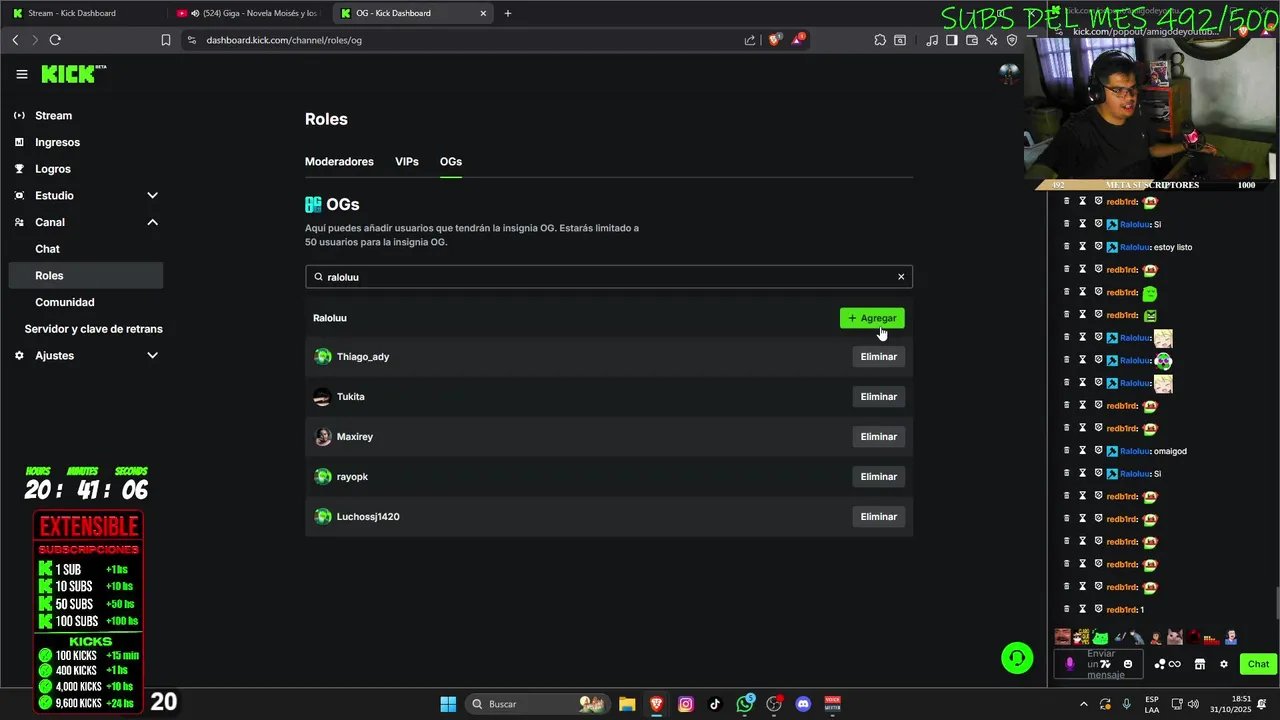
Task: Open the Leo AI sparkle icon
Action: (992, 40)
